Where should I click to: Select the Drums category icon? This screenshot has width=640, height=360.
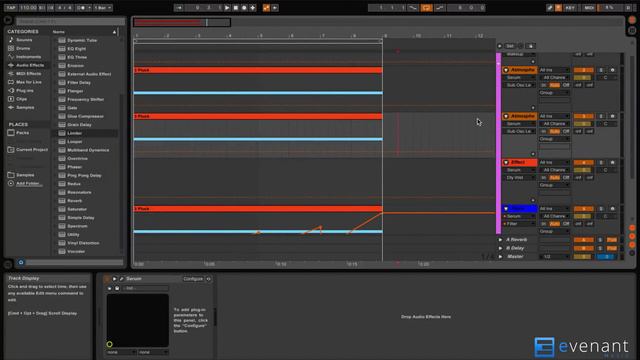(x=11, y=48)
